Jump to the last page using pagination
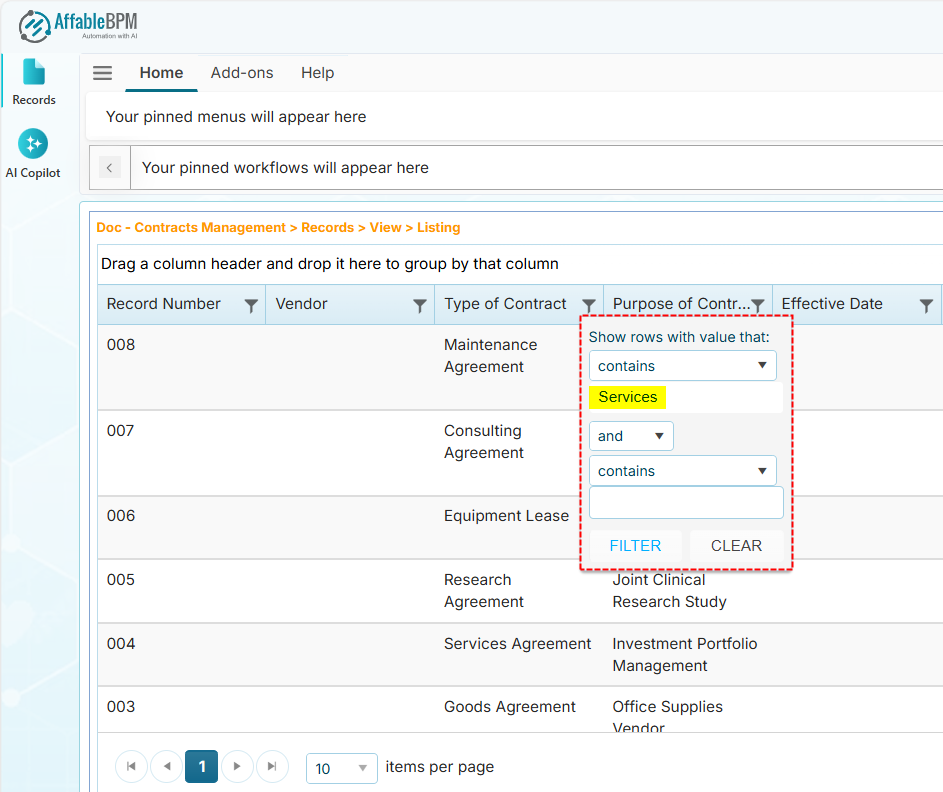The height and width of the screenshot is (792, 943). point(272,766)
